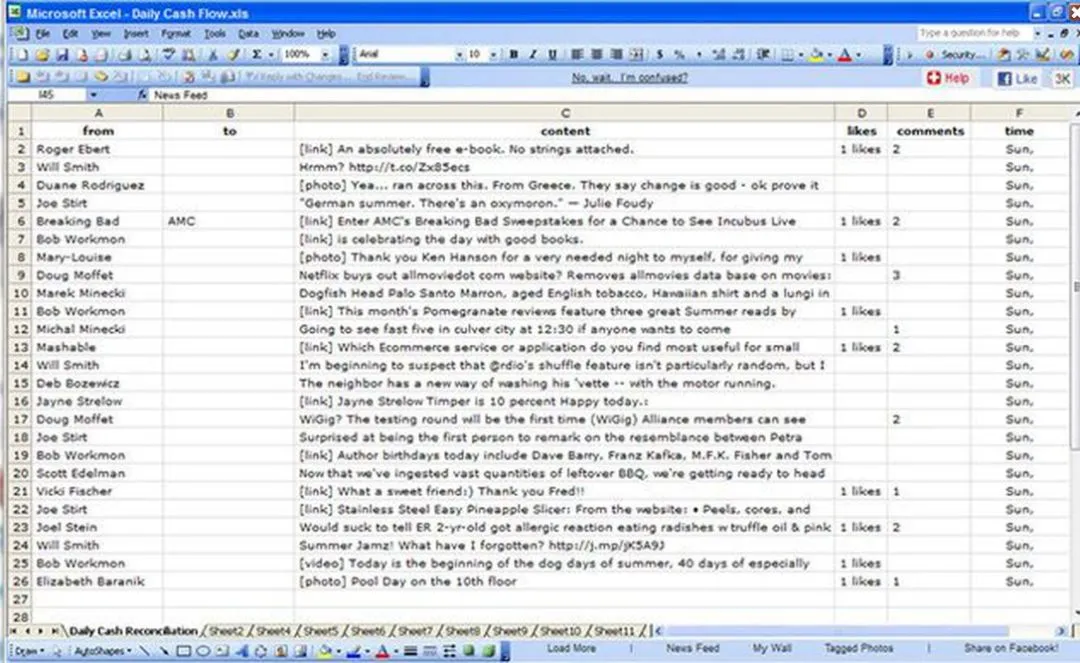Toggle Italic formatting

(x=532, y=54)
